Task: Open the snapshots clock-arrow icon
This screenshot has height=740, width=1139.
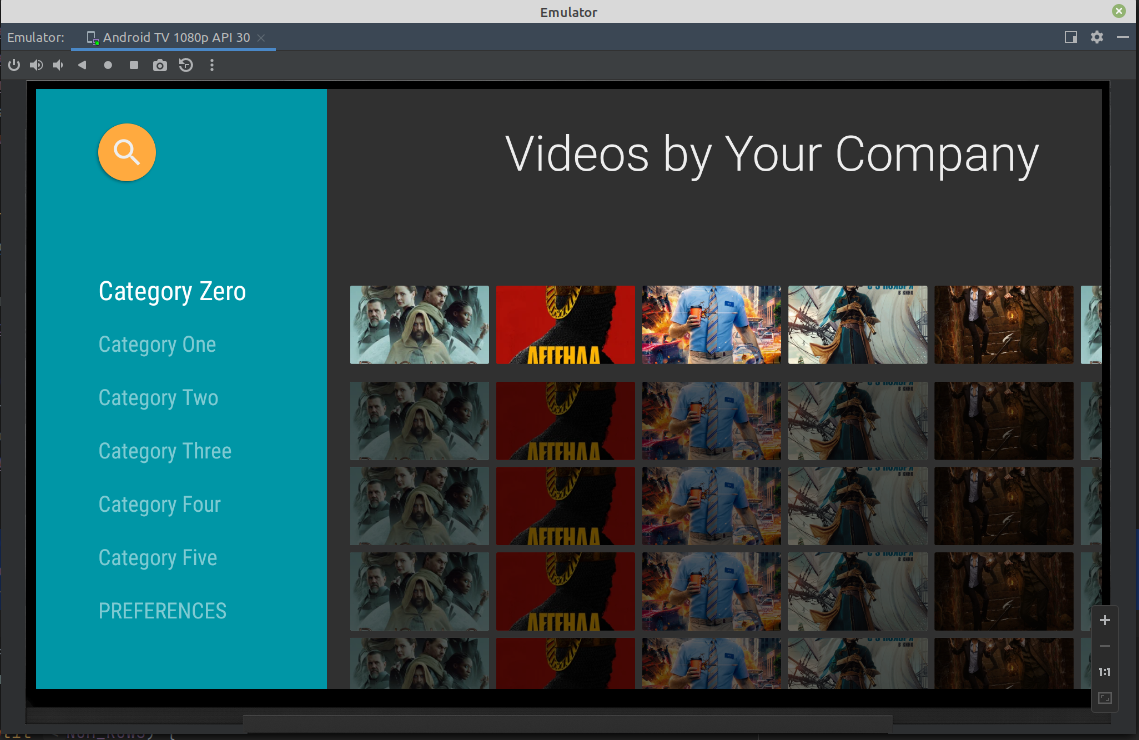Action: pyautogui.click(x=186, y=65)
